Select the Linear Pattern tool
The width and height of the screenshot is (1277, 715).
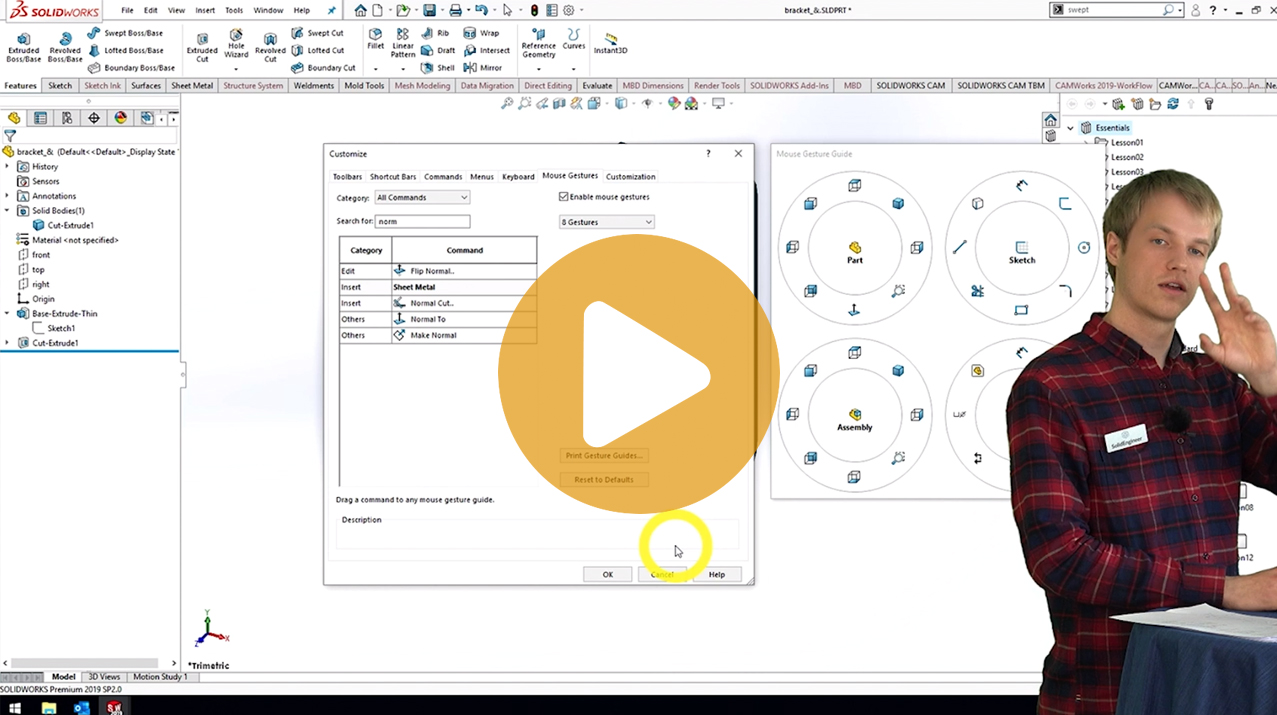tap(403, 44)
